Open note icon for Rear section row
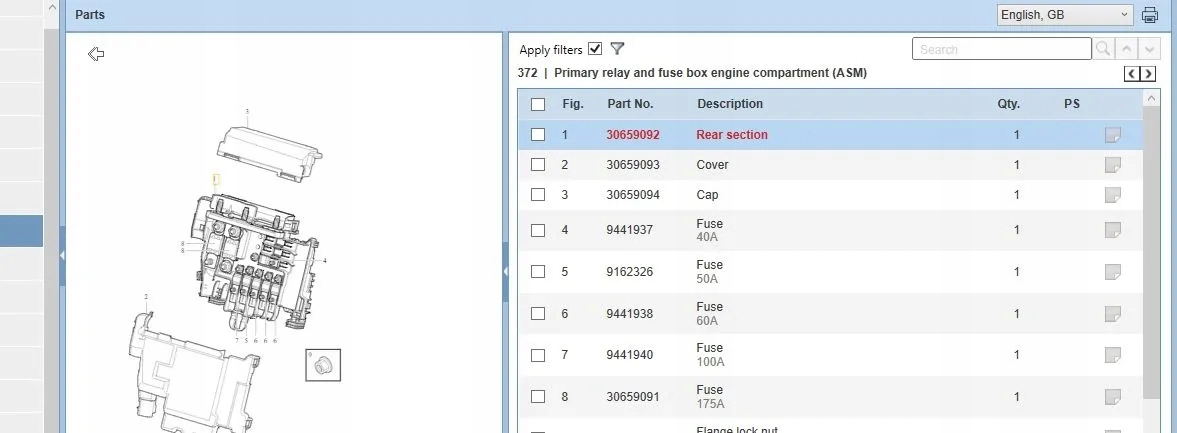Screen dimensions: 1177x433 tap(1112, 135)
